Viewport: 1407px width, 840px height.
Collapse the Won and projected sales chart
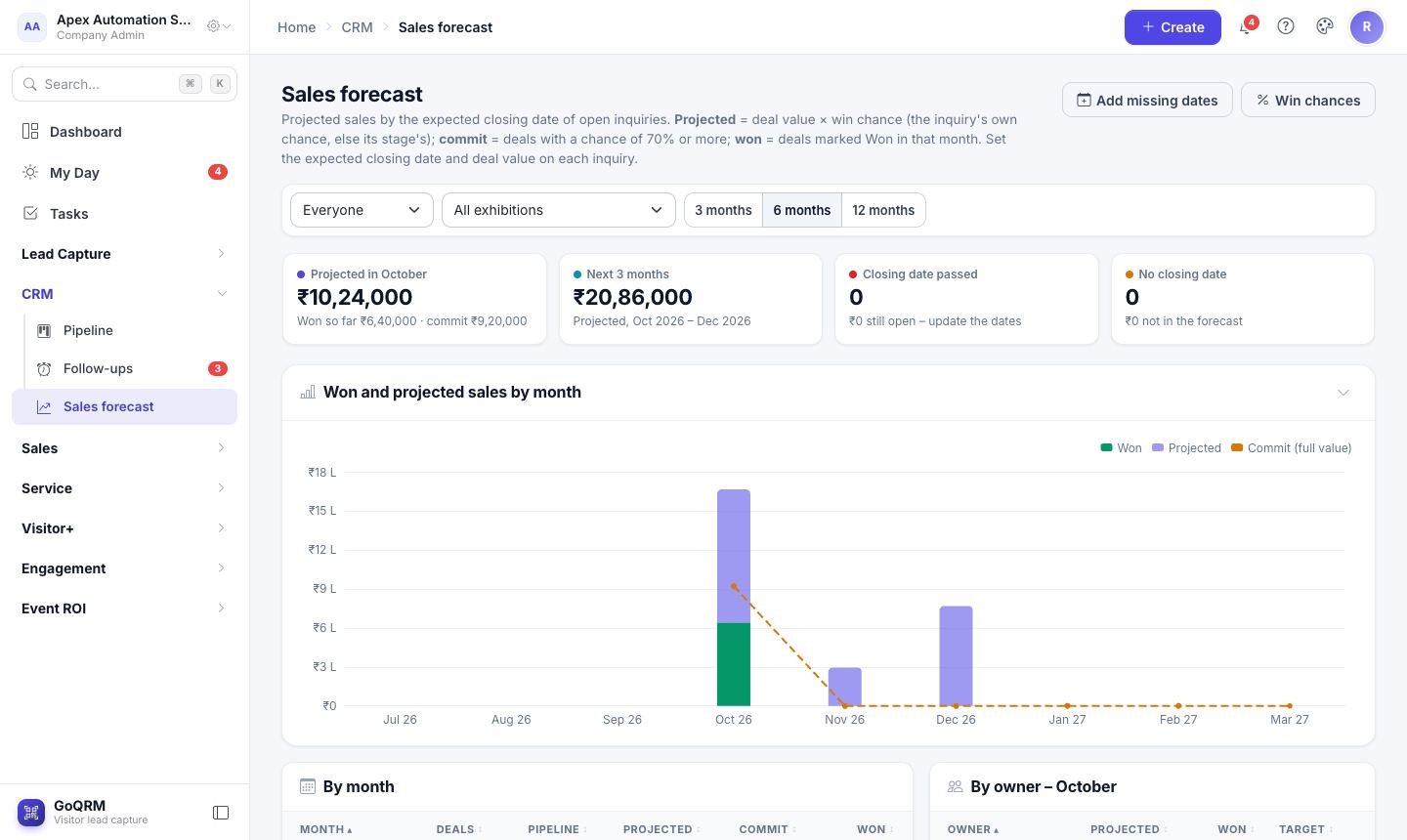tap(1343, 393)
